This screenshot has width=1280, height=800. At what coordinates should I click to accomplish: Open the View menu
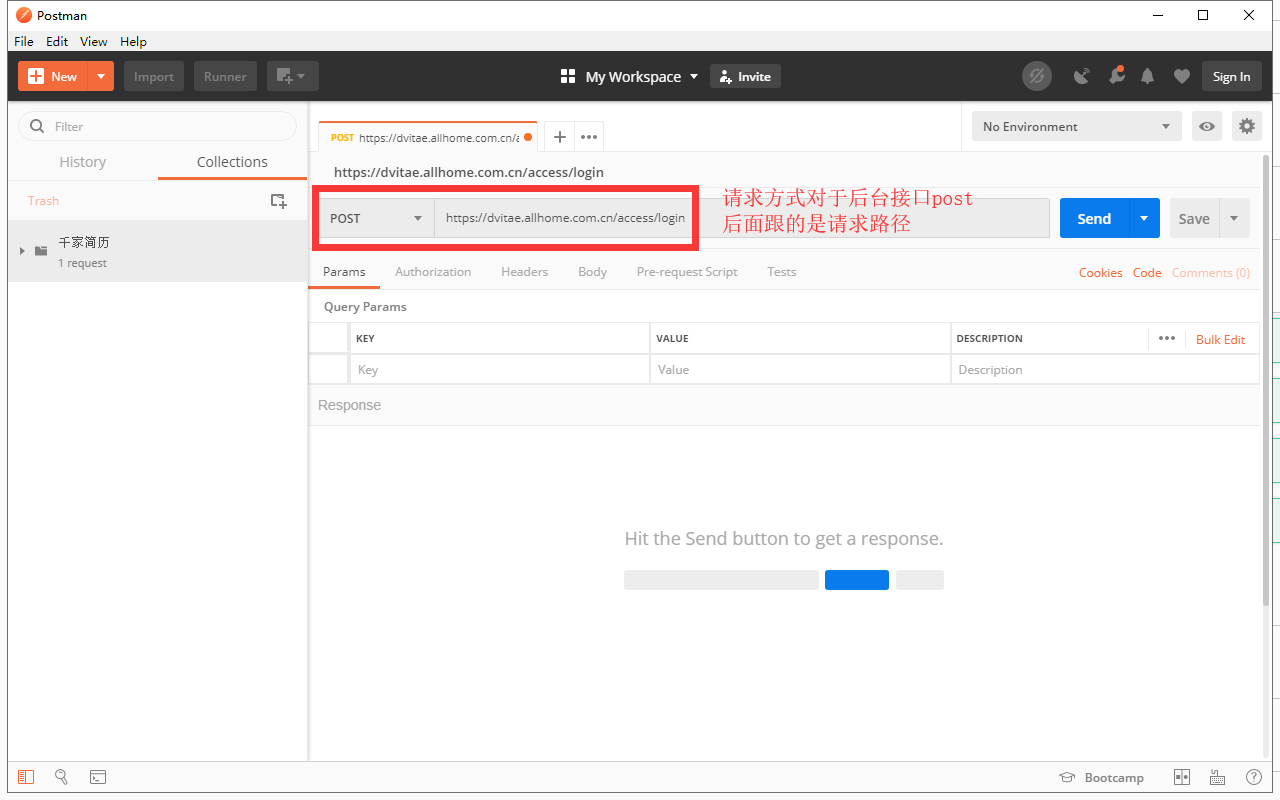[x=94, y=41]
